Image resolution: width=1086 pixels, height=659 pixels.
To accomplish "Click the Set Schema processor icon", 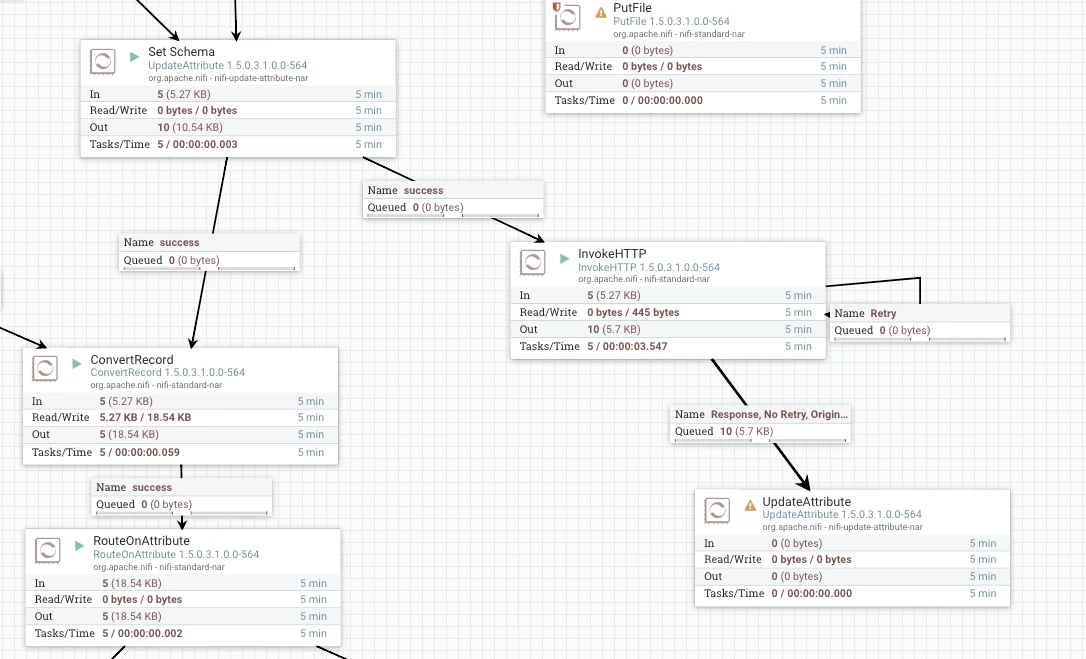I will pos(103,62).
